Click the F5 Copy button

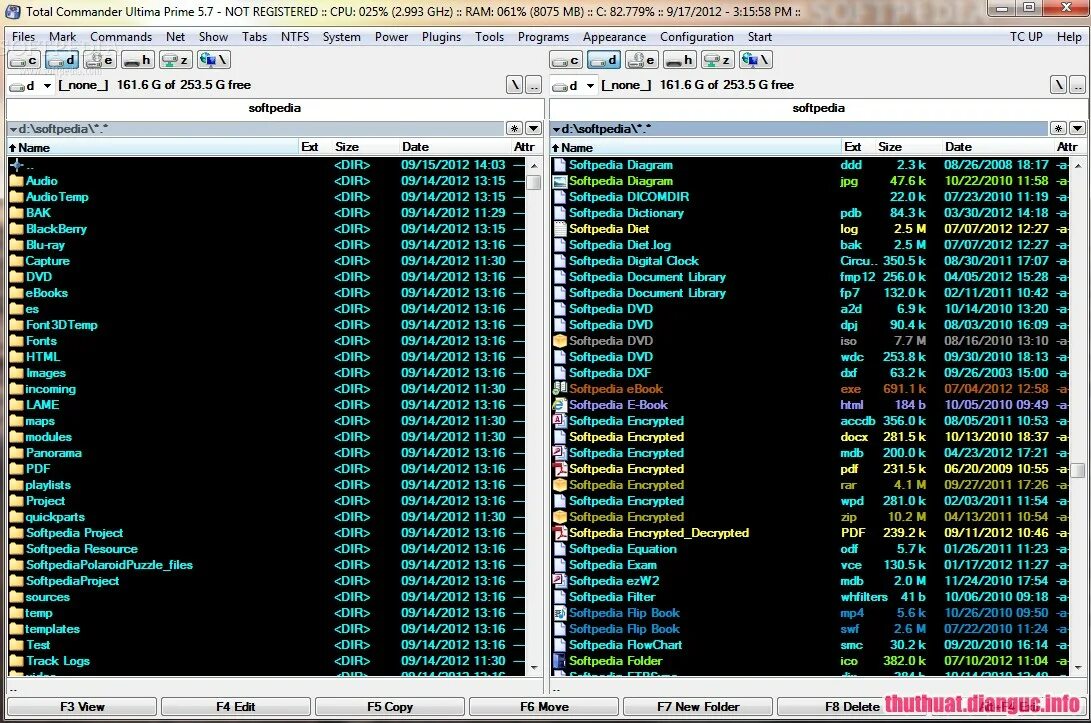pos(390,706)
